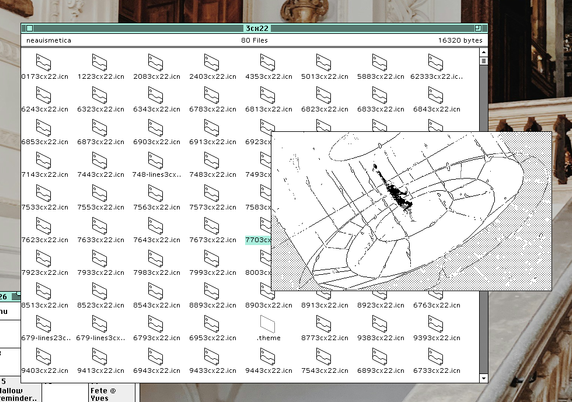Click the 6343cx22.icn filename label
This screenshot has width=572, height=402.
pos(156,109)
